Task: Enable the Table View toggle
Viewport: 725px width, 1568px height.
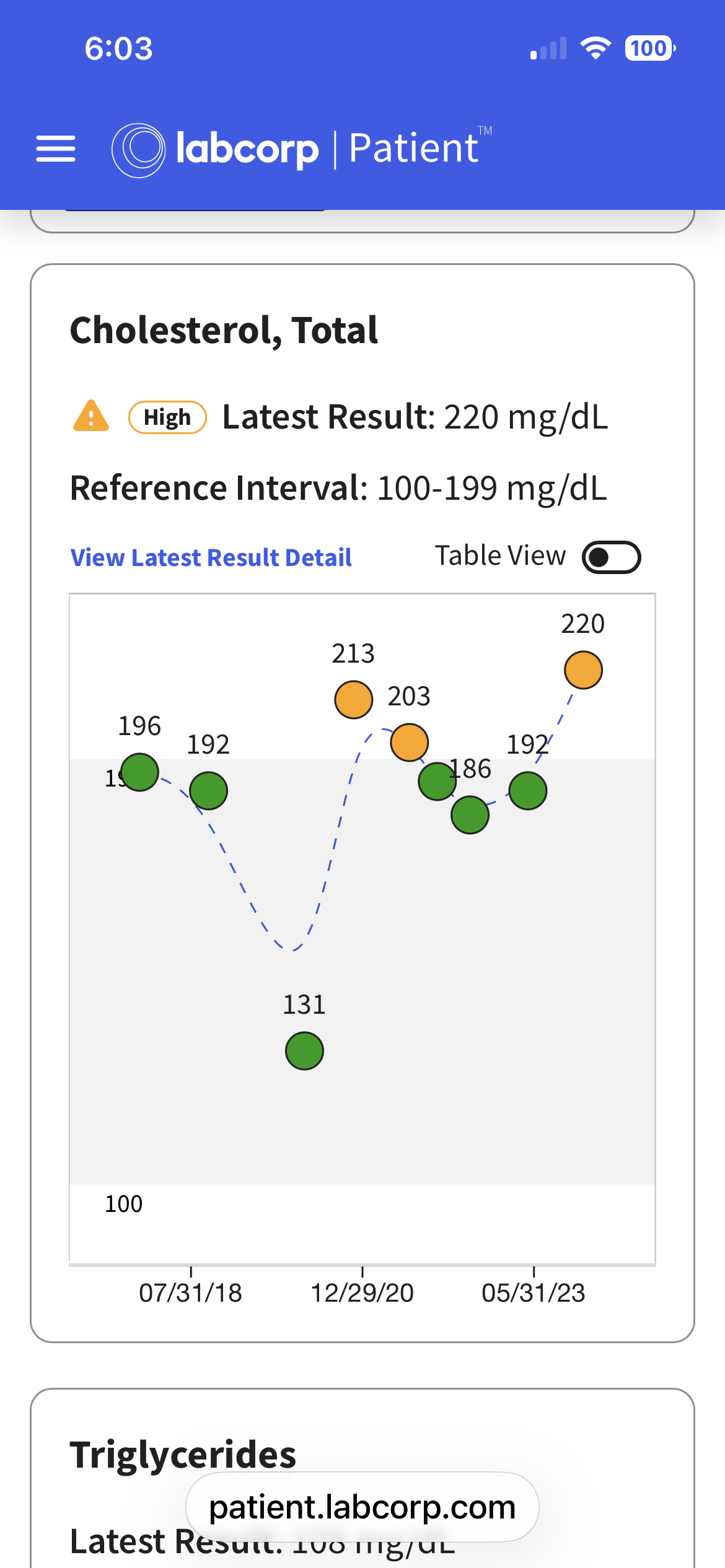Action: [611, 557]
